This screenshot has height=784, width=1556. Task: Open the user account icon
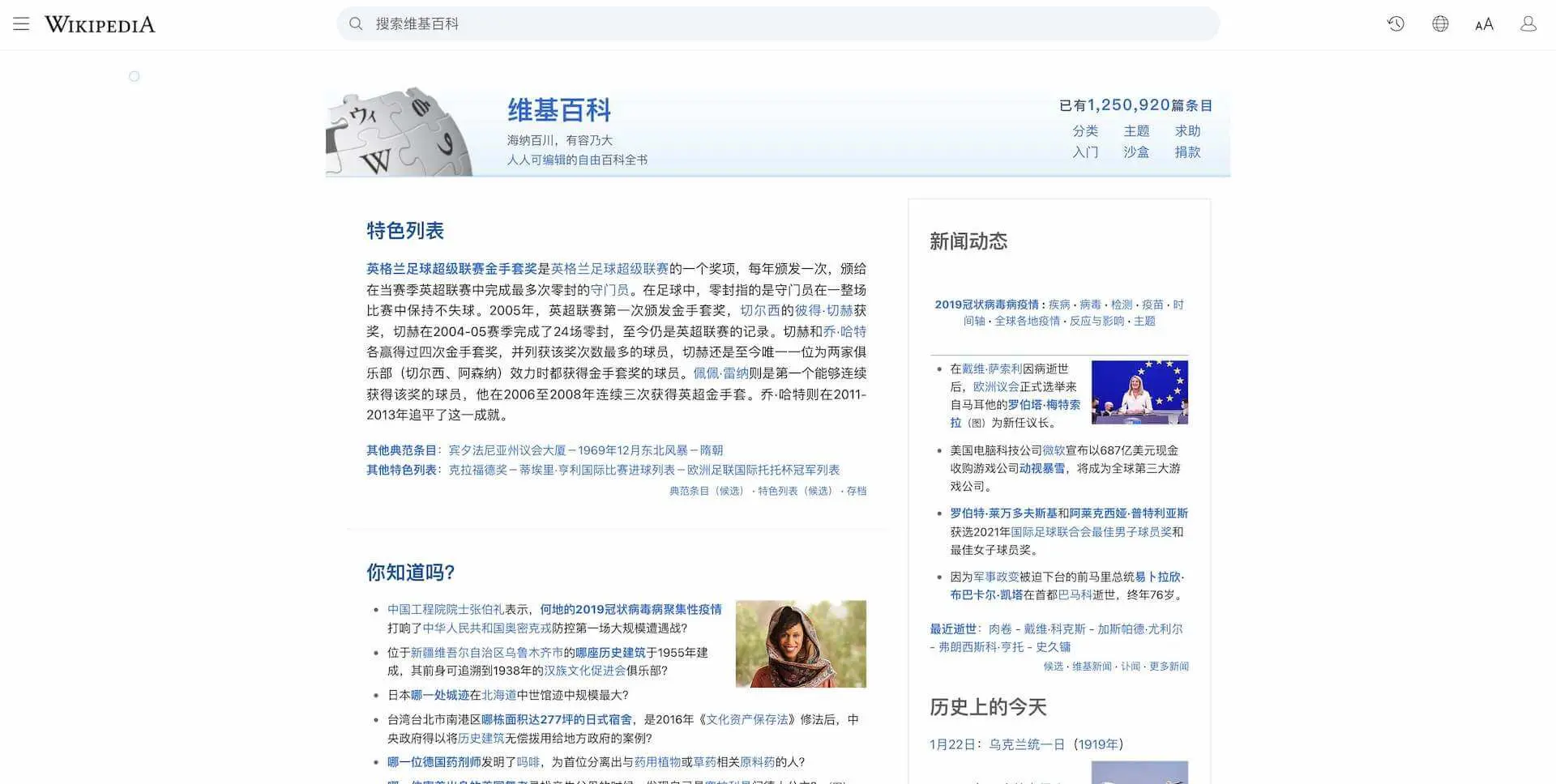click(x=1528, y=23)
